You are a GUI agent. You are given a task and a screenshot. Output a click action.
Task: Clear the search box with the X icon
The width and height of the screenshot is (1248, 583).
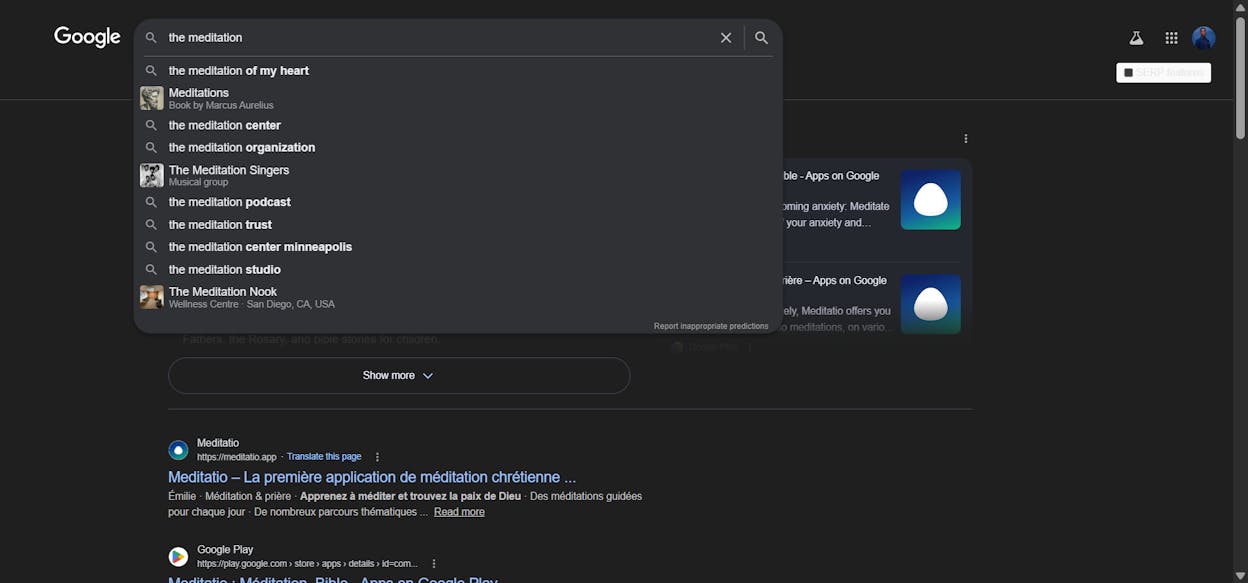click(726, 38)
